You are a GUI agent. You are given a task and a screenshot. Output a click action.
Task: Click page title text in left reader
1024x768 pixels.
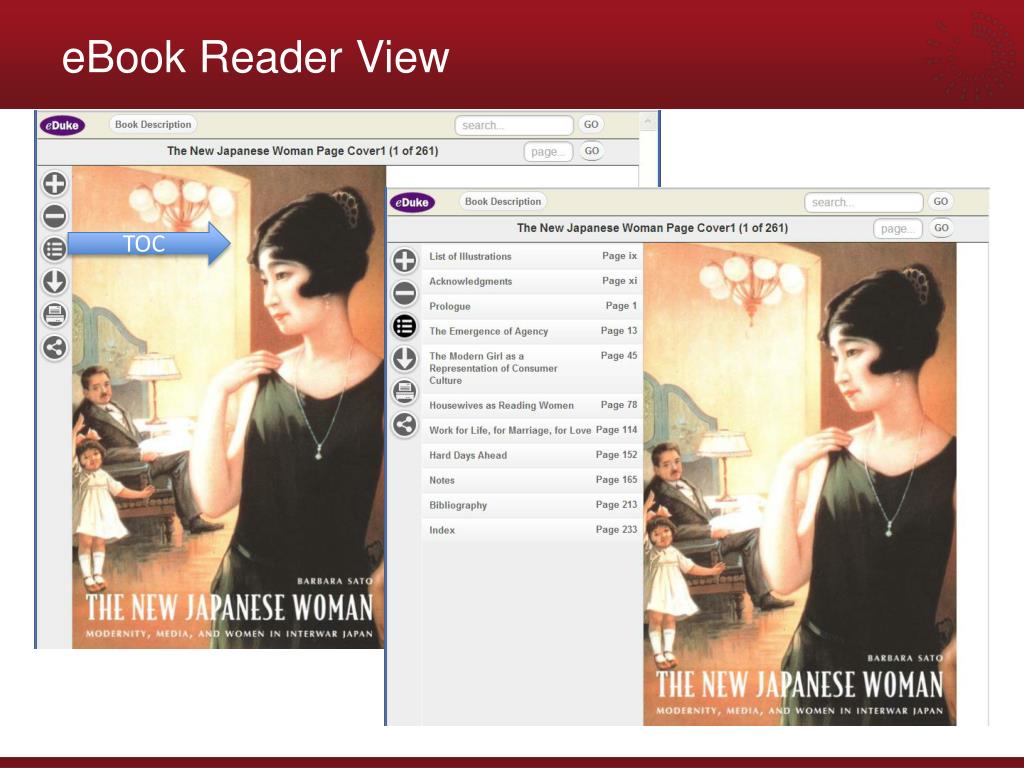click(x=302, y=151)
